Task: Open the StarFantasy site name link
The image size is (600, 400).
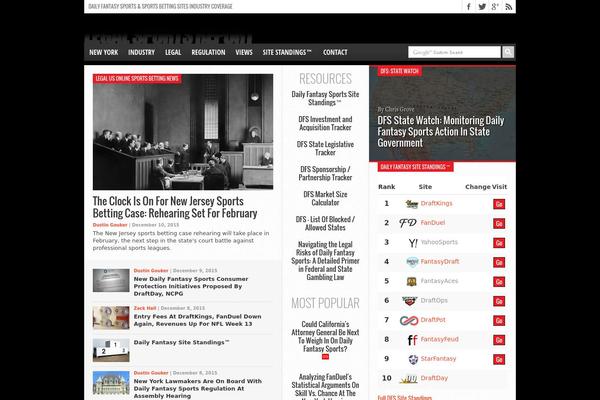Action: click(438, 359)
